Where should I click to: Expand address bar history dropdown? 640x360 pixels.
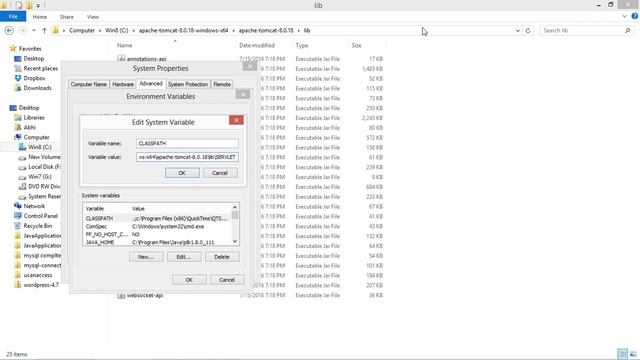coord(518,31)
